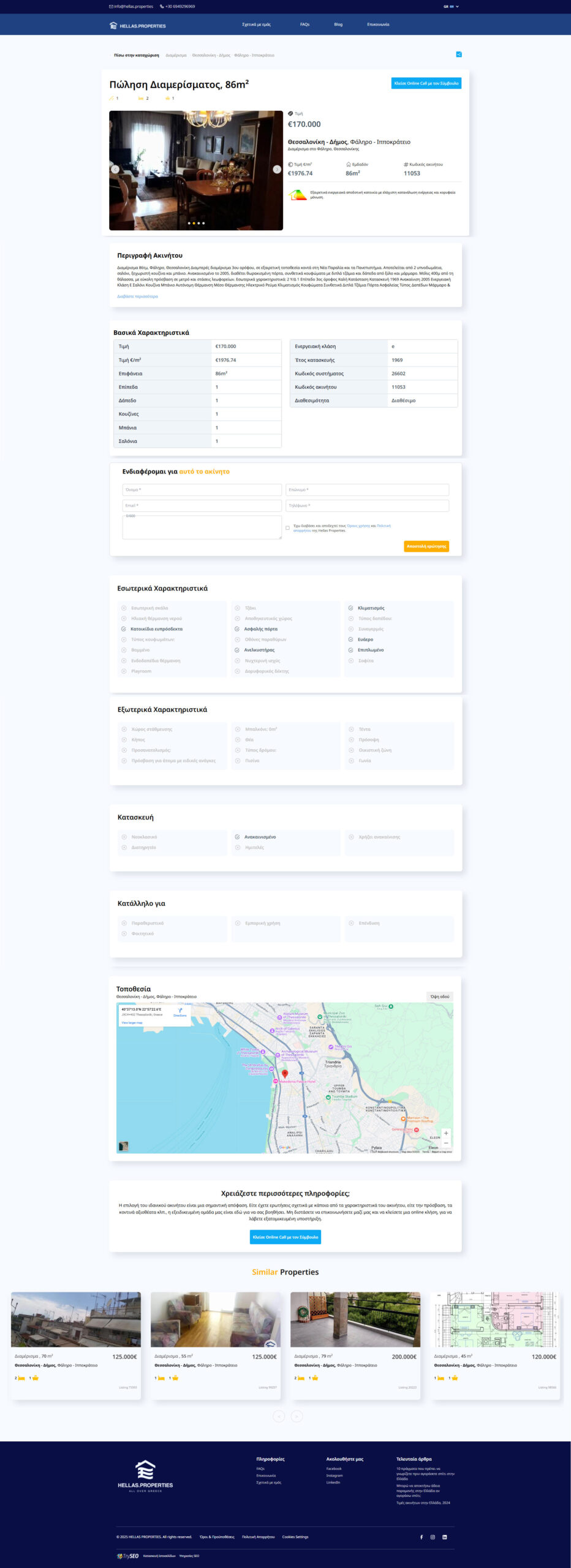Screen dimensions: 571x1568
Task: Click the map zoom out button
Action: (446, 1143)
